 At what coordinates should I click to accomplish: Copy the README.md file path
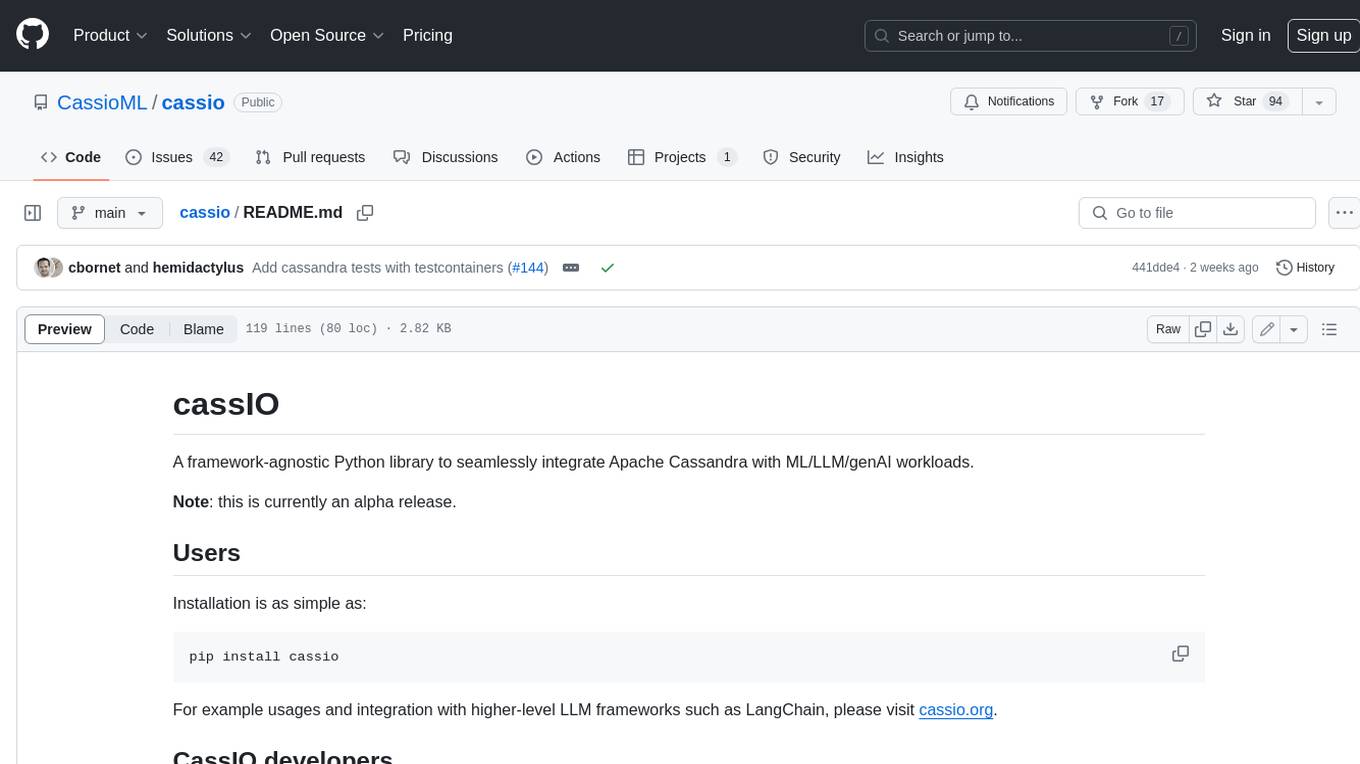click(x=365, y=213)
